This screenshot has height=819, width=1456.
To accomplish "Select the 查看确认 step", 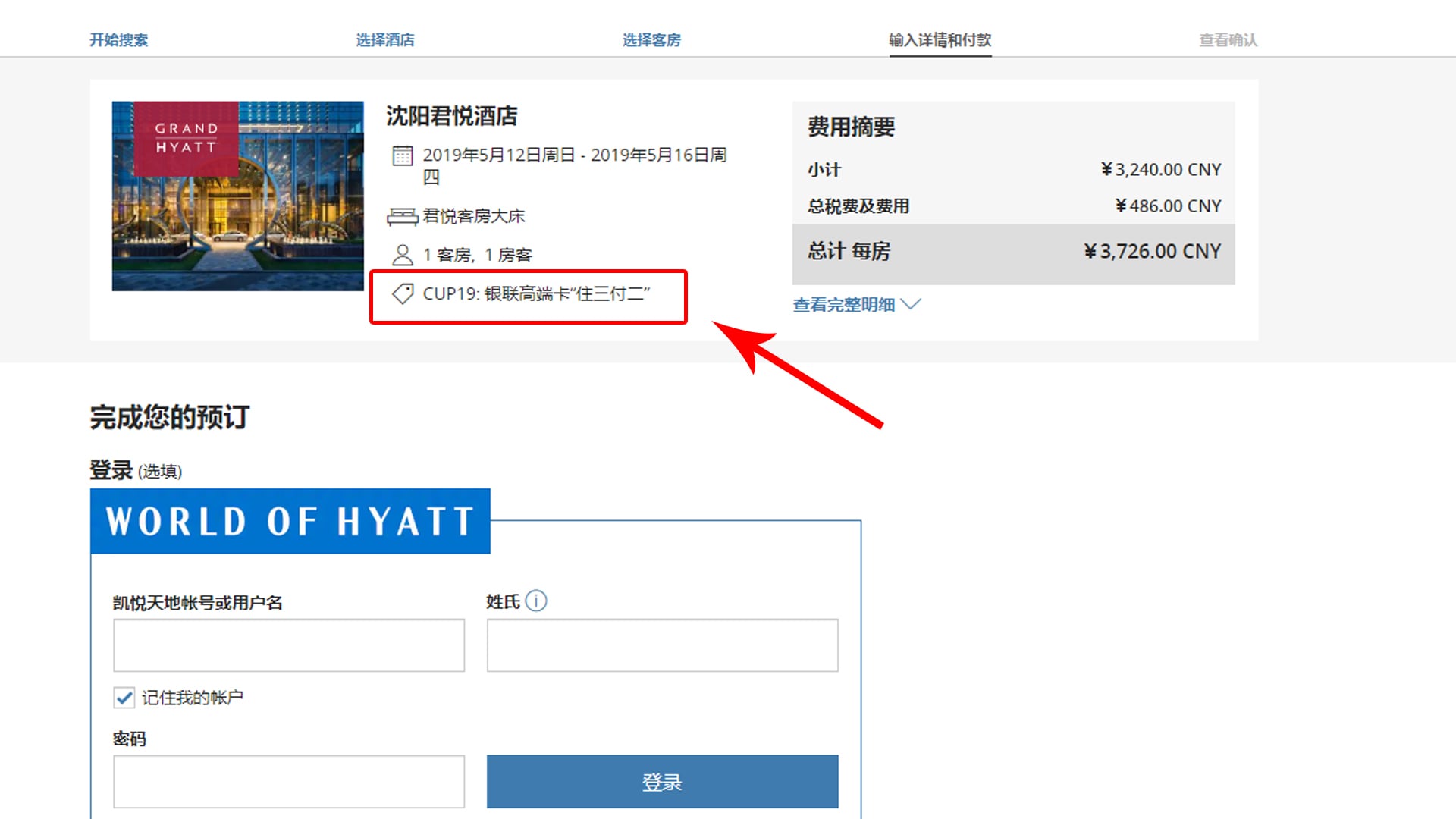I will click(1228, 40).
